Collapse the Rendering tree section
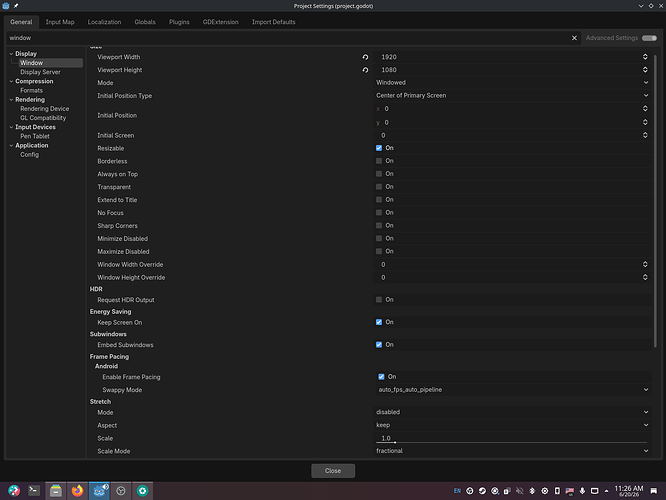This screenshot has height=500, width=666. click(11, 100)
